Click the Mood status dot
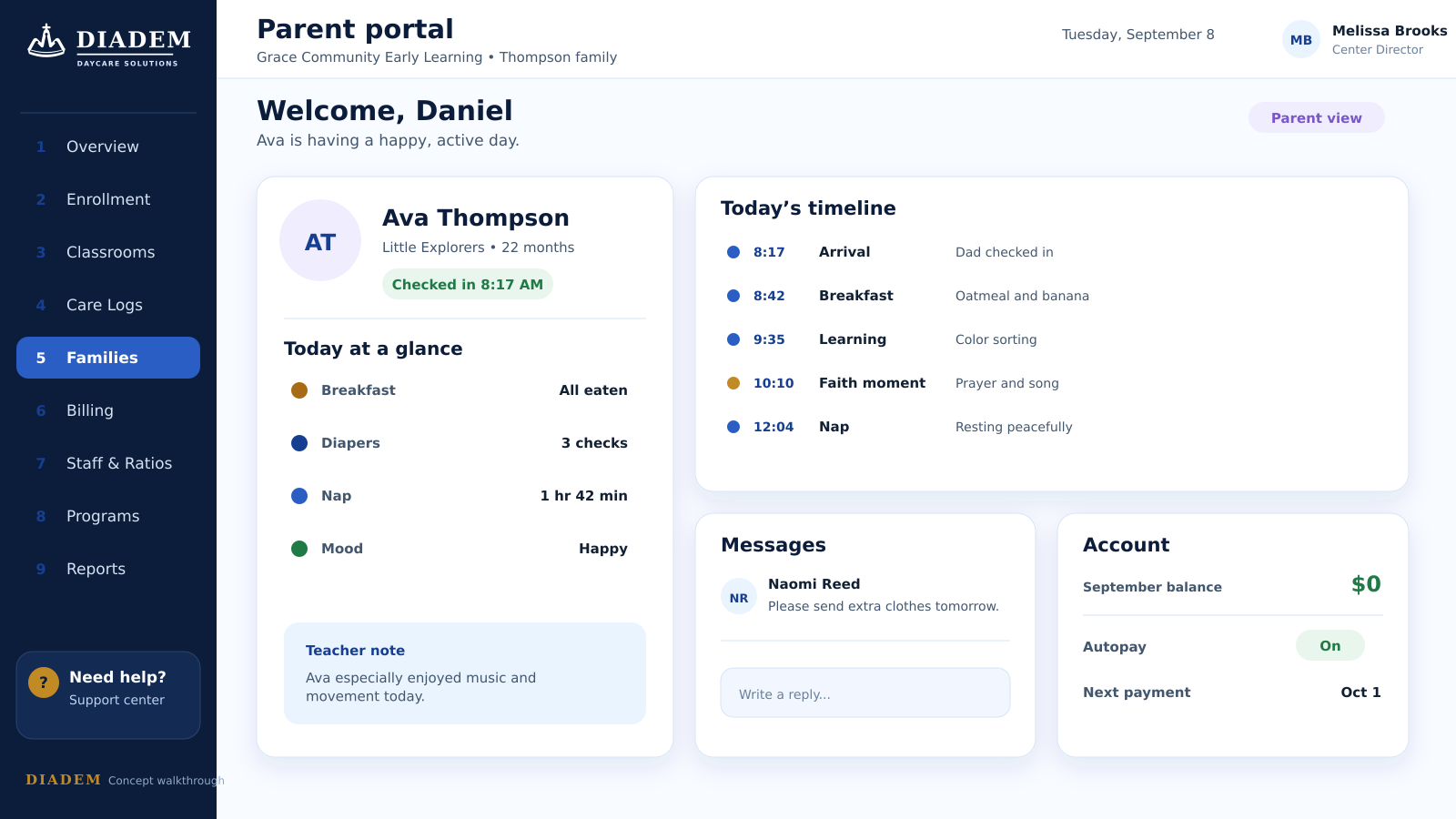Viewport: 1456px width, 819px height. [299, 549]
